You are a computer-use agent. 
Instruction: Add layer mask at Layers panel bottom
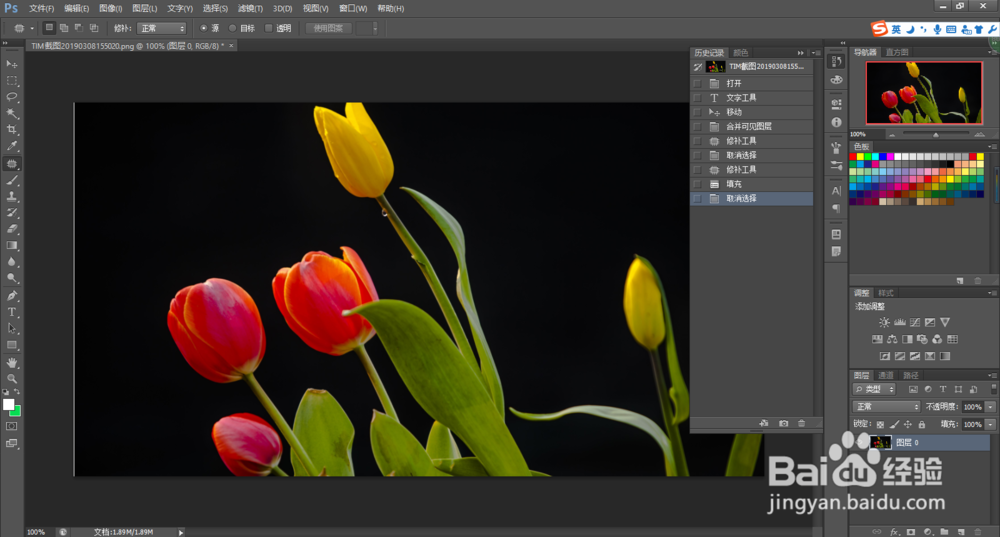(x=911, y=531)
